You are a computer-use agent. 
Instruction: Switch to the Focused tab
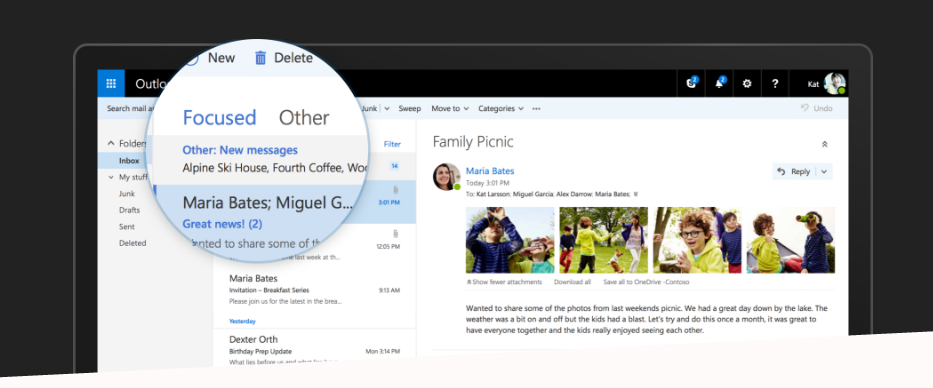point(219,118)
